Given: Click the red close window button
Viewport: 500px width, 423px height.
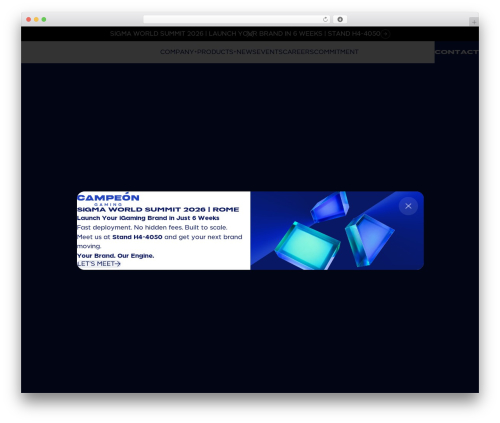Looking at the screenshot, I should pos(29,19).
